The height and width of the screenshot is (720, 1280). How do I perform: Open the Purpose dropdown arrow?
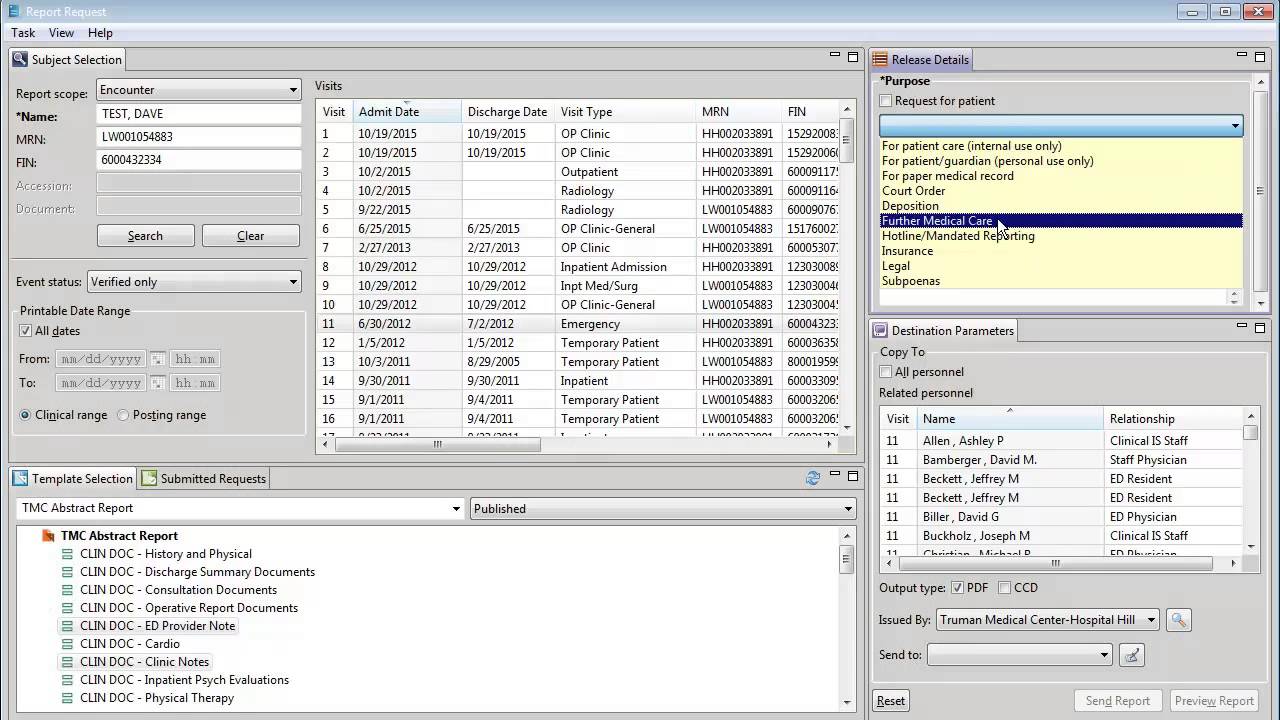coord(1235,126)
